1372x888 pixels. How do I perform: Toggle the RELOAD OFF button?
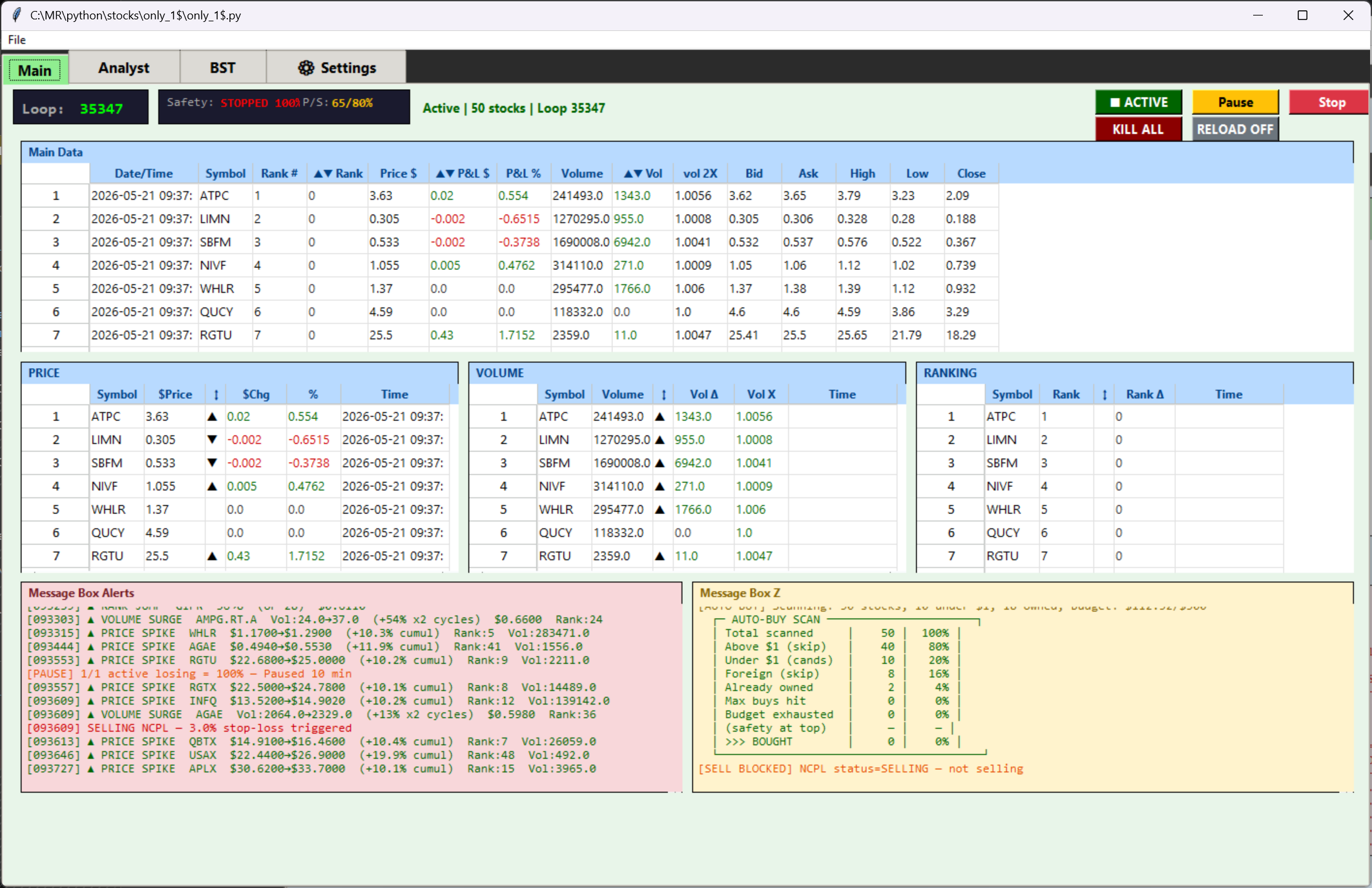click(1235, 129)
